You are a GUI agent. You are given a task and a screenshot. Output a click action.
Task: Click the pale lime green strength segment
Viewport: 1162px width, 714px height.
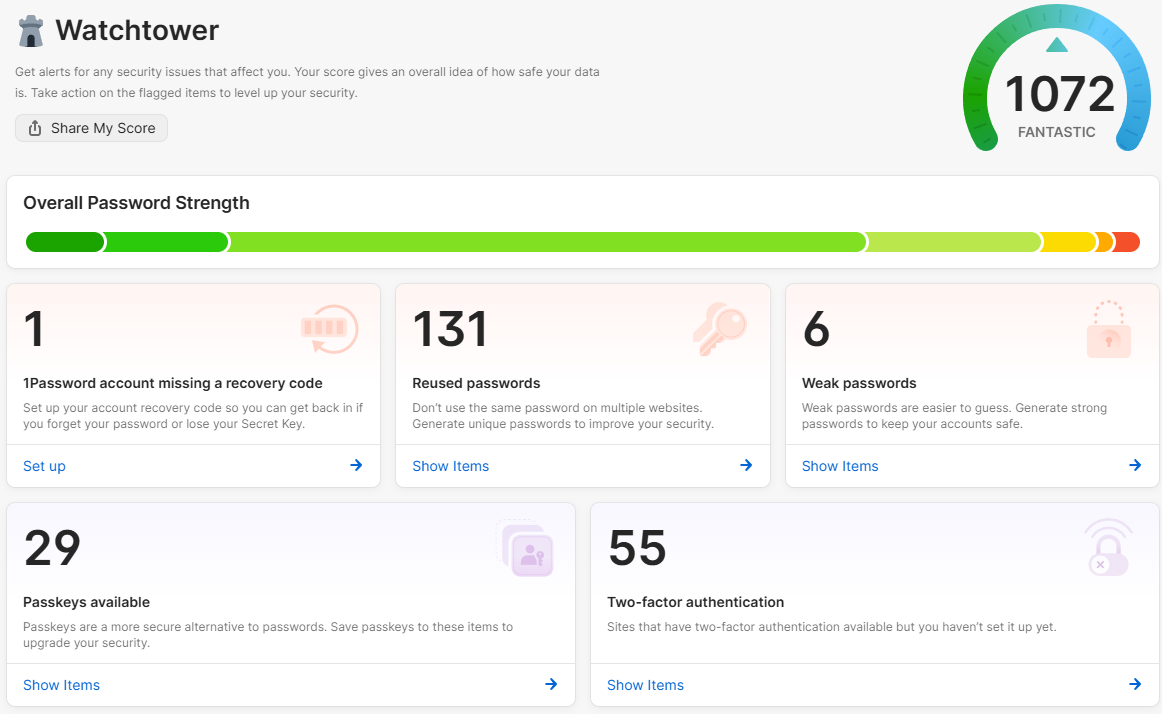click(953, 242)
